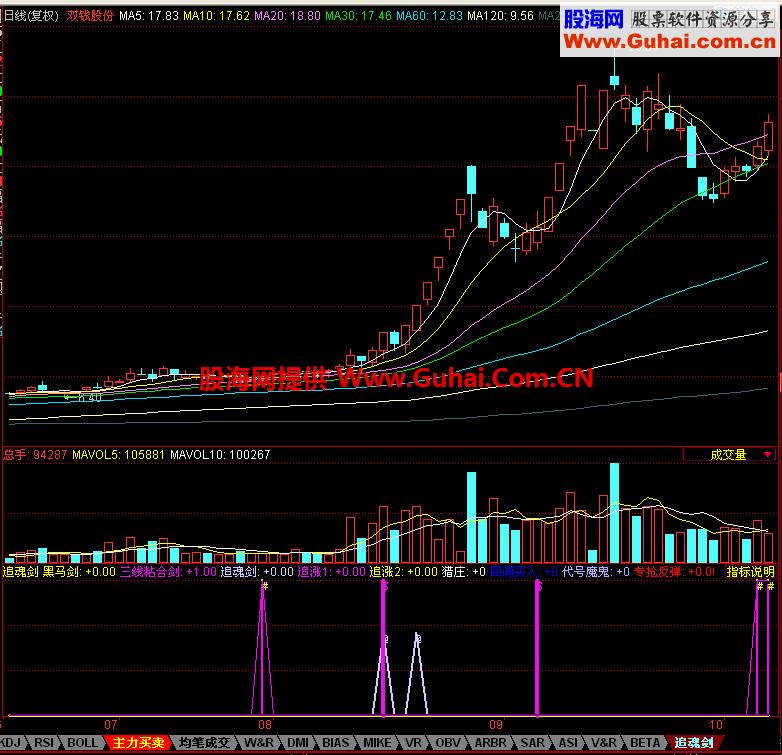Screen dimensions: 782x755
Task: Select the 主力买卖 tab
Action: click(x=138, y=743)
